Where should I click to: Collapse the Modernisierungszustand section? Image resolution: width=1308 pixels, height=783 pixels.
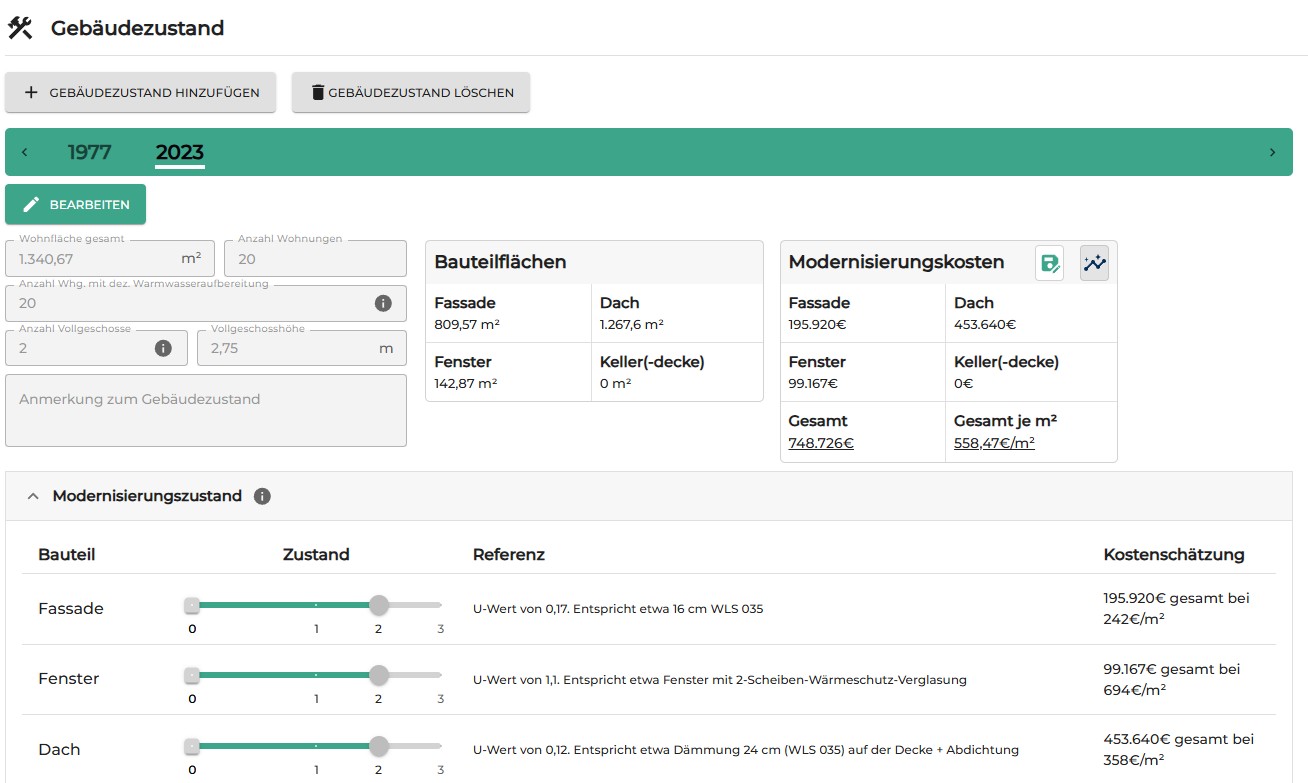point(33,496)
